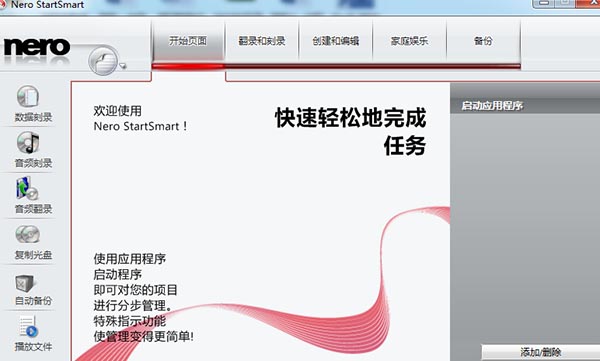Click the 启动应用程序 panel header
Screen dimensions: 600x361
click(525, 105)
